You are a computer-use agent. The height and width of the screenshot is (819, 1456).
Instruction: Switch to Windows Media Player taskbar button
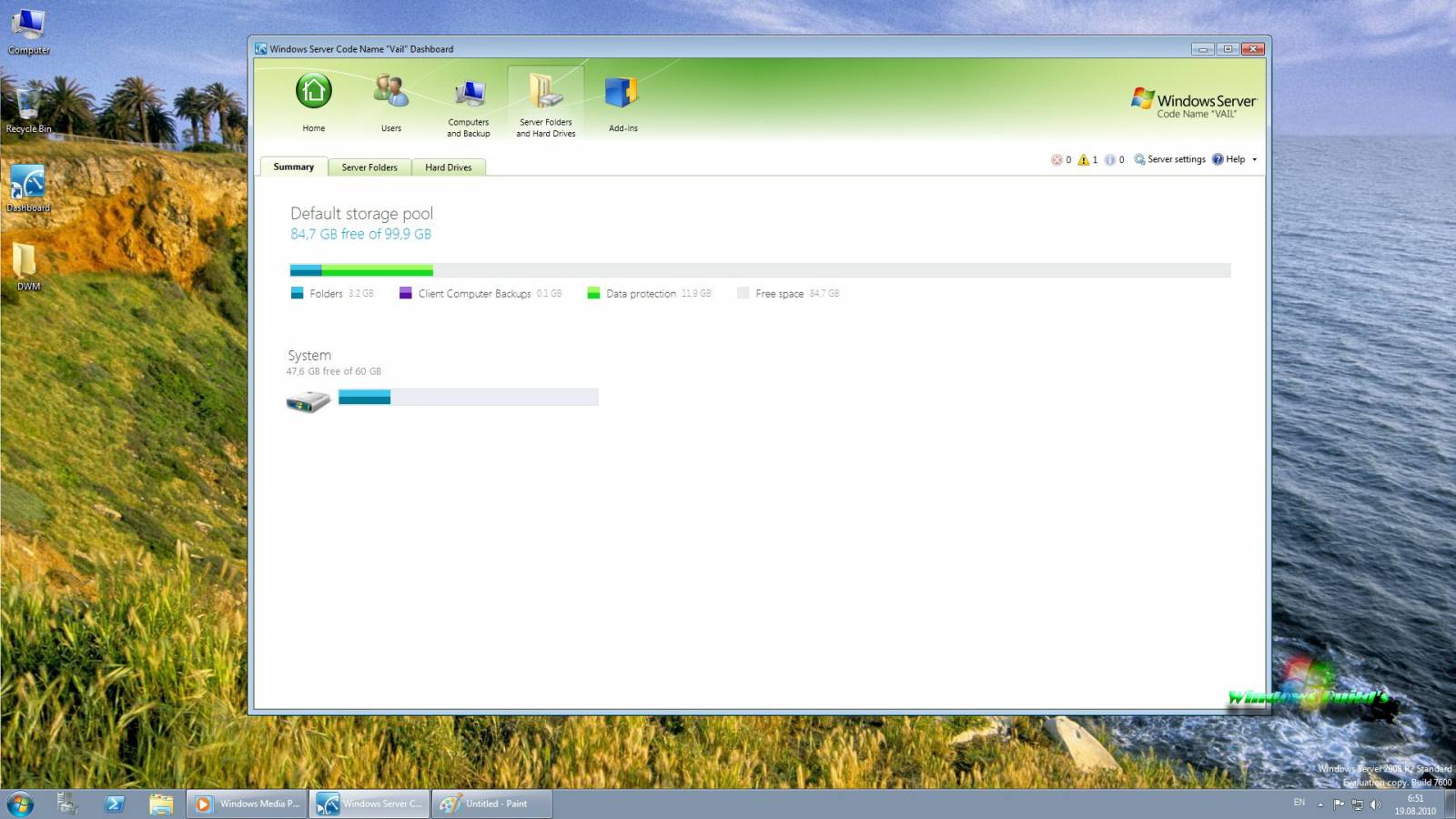(247, 804)
